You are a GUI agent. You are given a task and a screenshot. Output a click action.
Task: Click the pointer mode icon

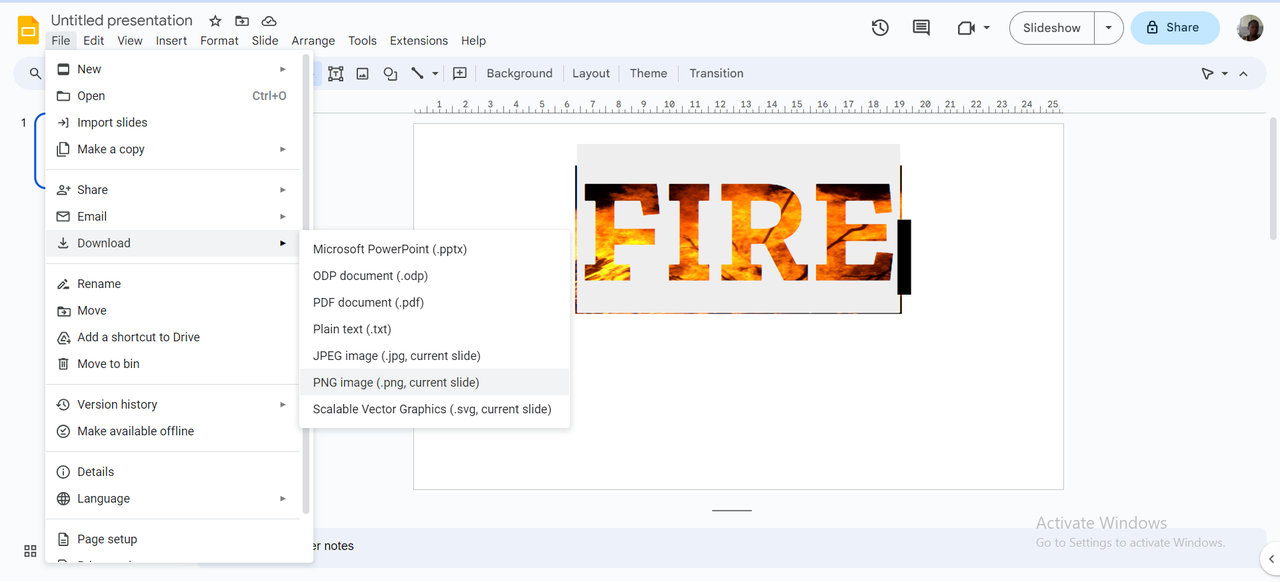[x=1208, y=74]
